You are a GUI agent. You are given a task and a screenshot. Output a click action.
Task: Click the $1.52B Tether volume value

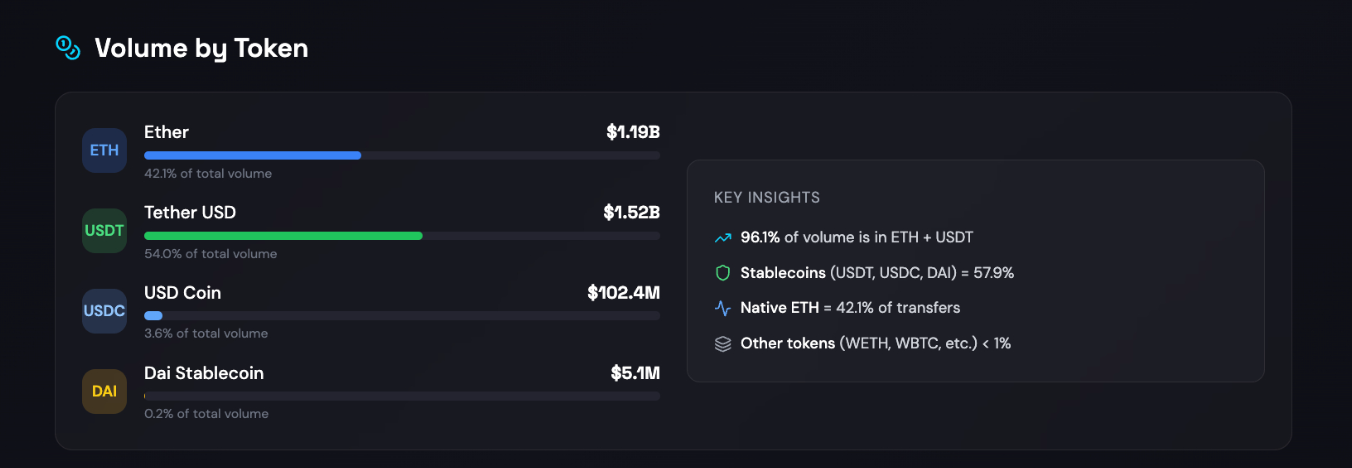[x=631, y=212]
